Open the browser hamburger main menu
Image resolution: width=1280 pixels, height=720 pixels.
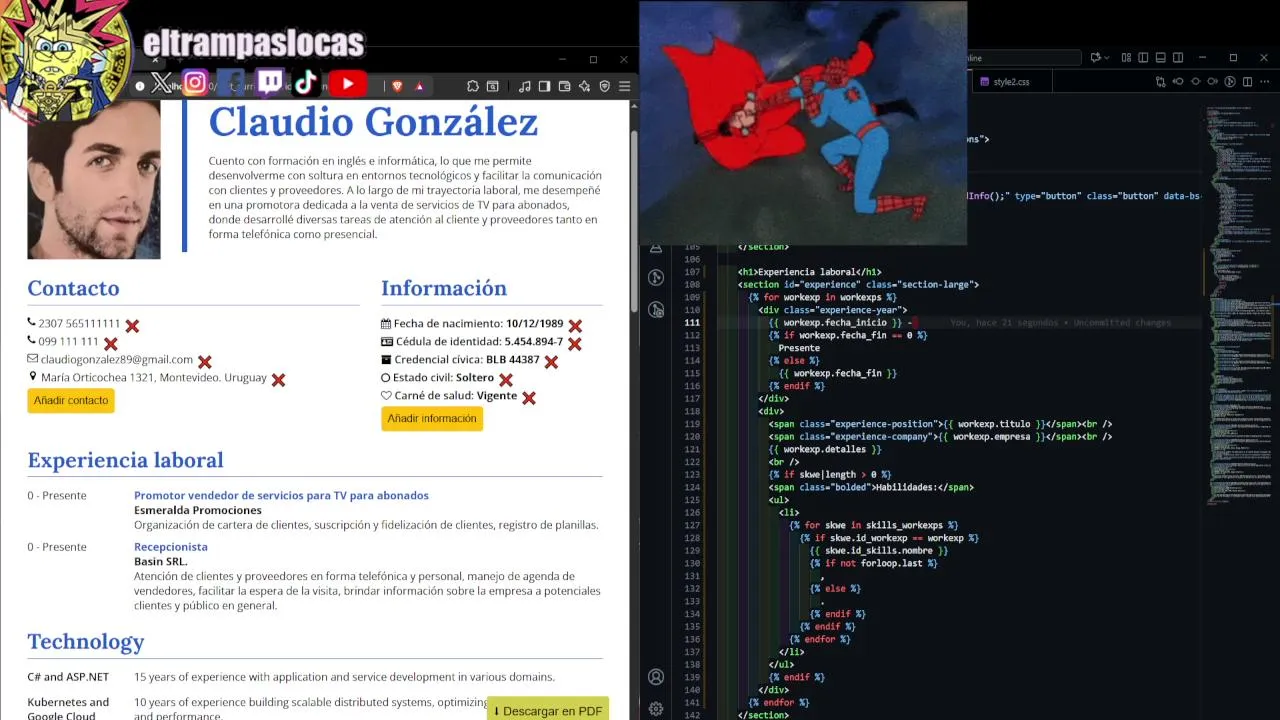click(625, 87)
